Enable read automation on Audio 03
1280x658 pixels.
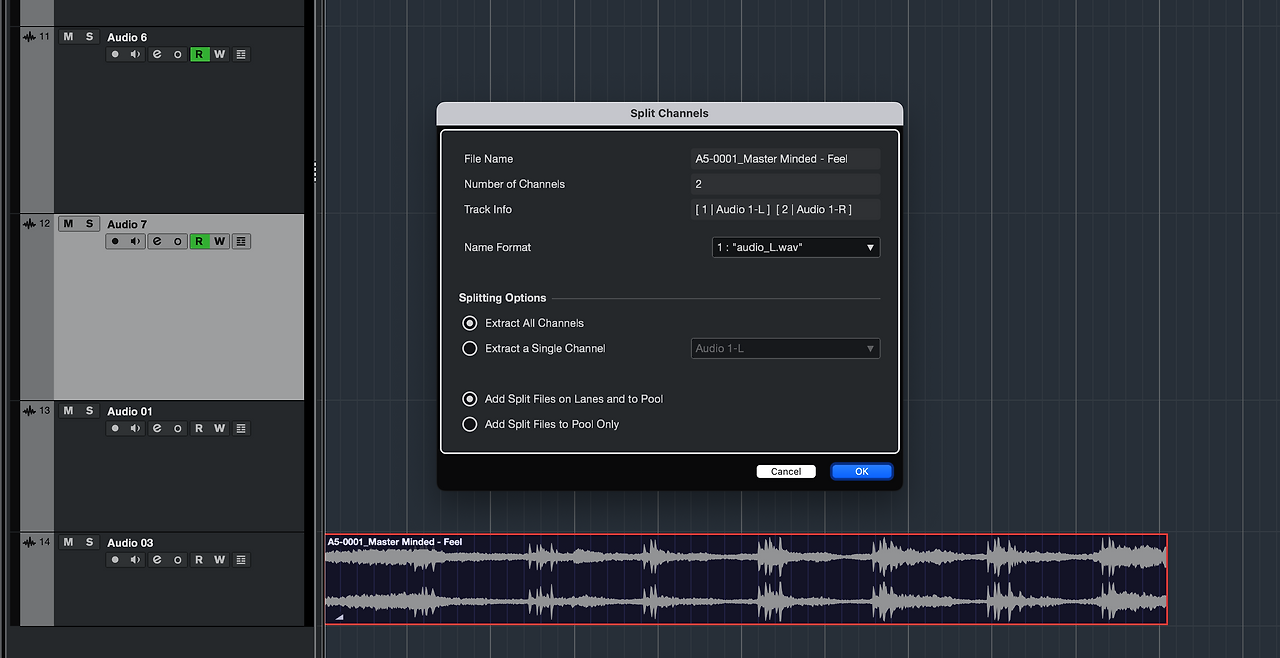pos(199,560)
